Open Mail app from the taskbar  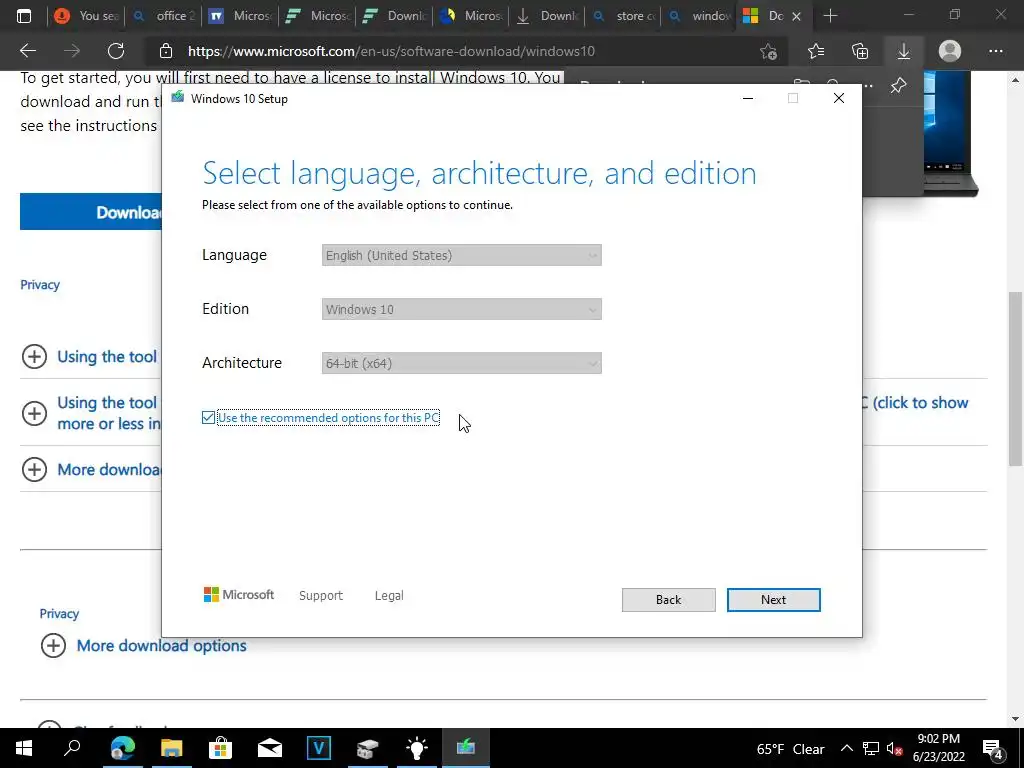point(269,748)
